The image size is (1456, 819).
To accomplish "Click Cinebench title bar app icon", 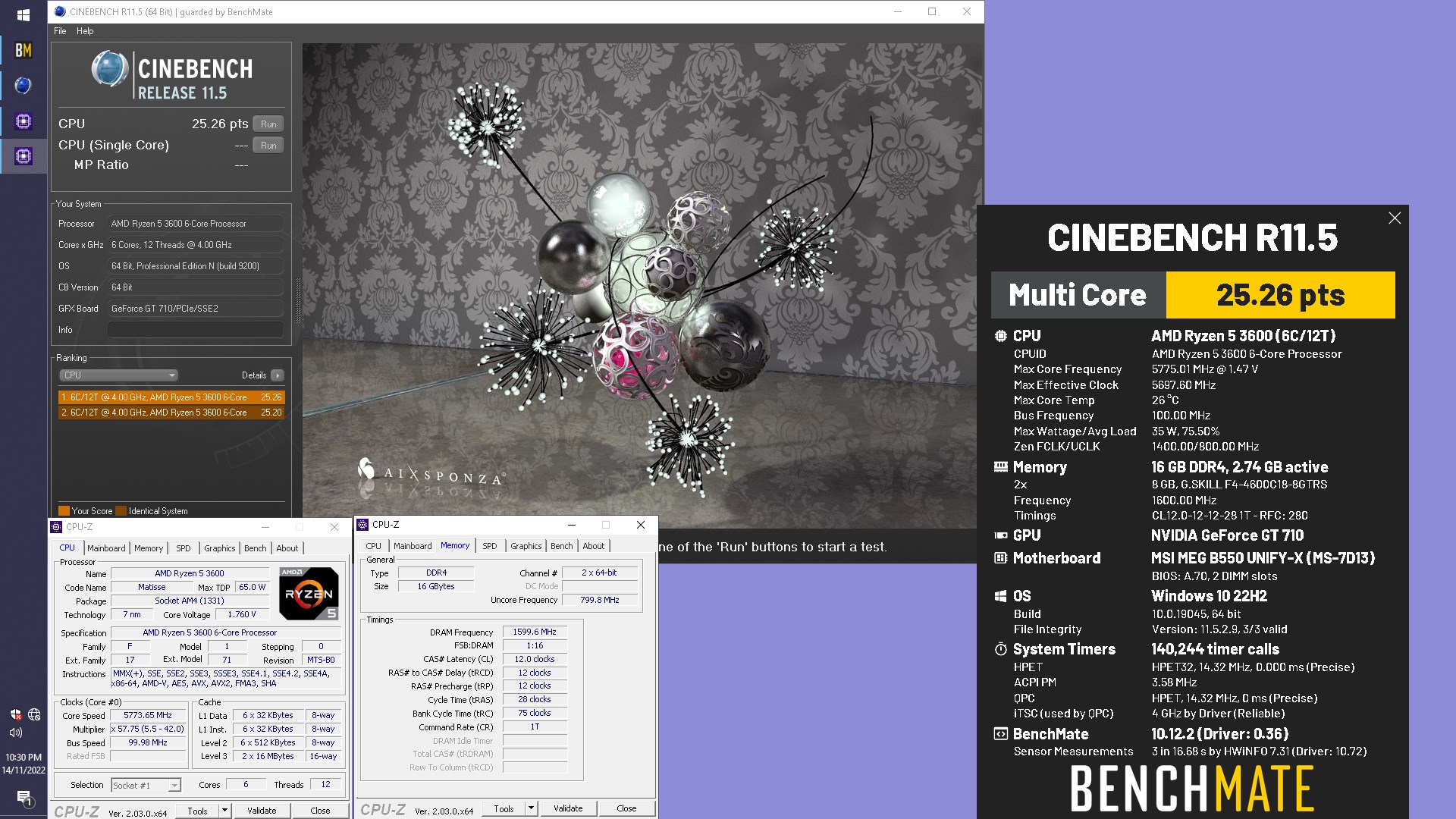I will click(x=60, y=11).
